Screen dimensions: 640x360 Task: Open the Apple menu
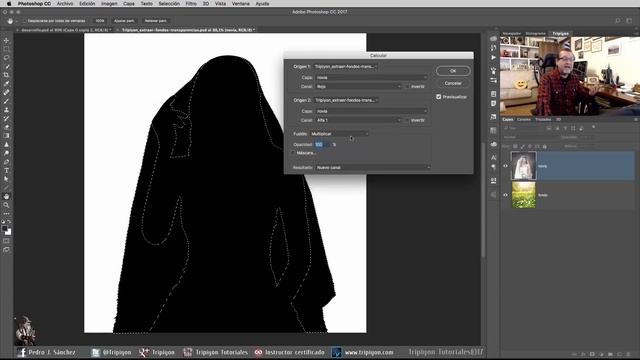9,4
